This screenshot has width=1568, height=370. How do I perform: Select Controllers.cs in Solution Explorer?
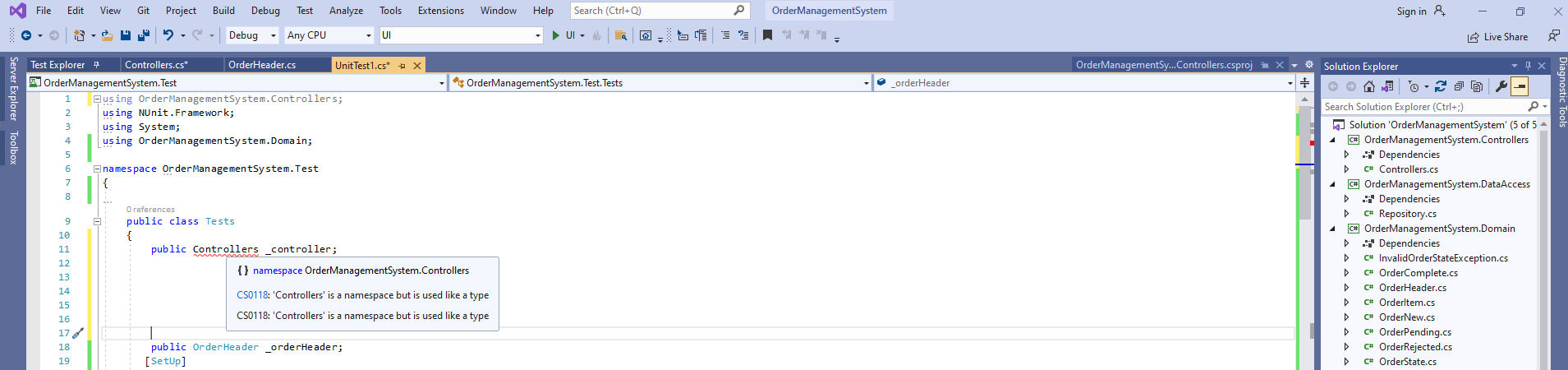pyautogui.click(x=1409, y=169)
